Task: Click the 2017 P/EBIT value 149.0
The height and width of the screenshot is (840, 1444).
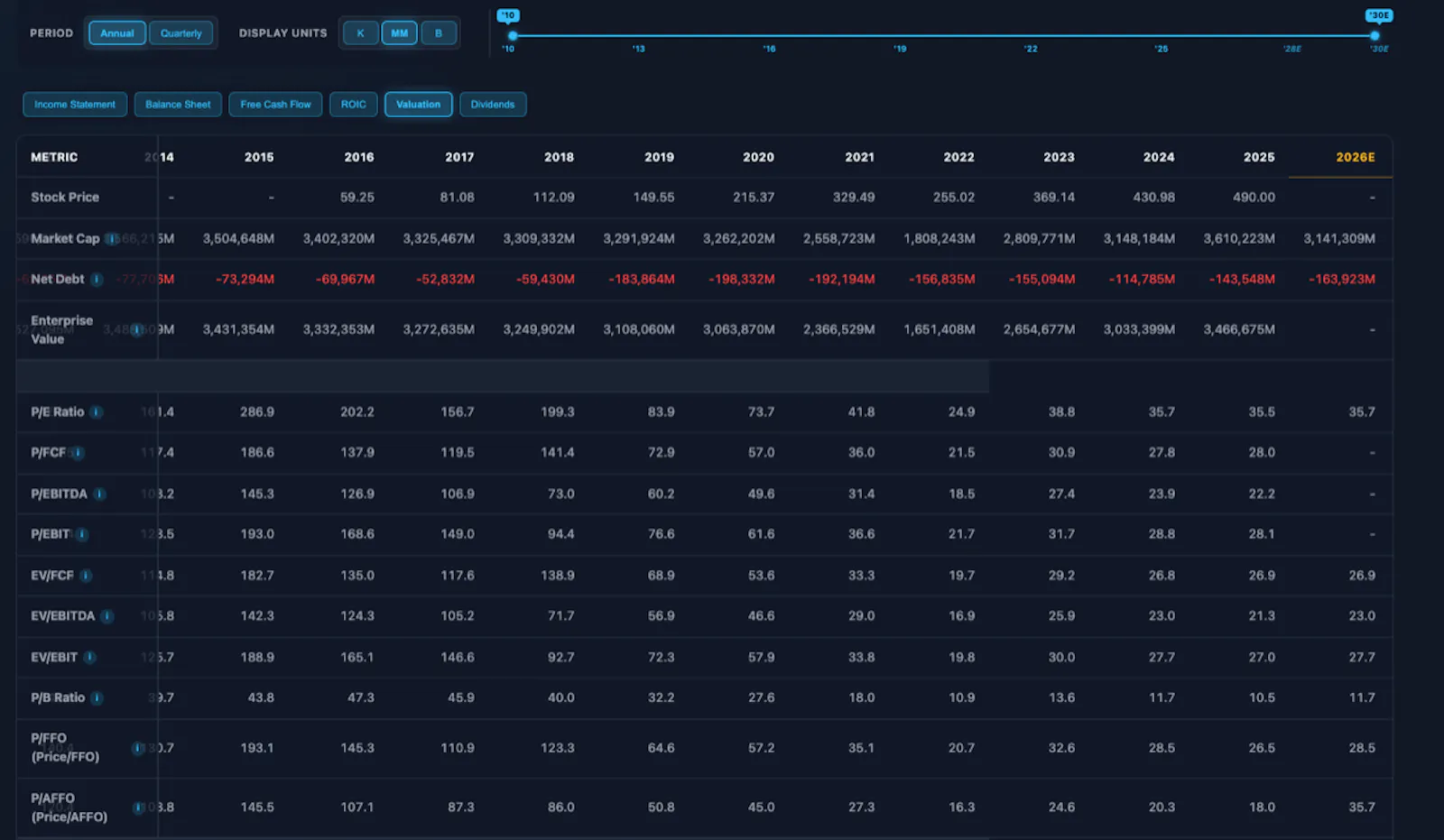Action: [458, 535]
